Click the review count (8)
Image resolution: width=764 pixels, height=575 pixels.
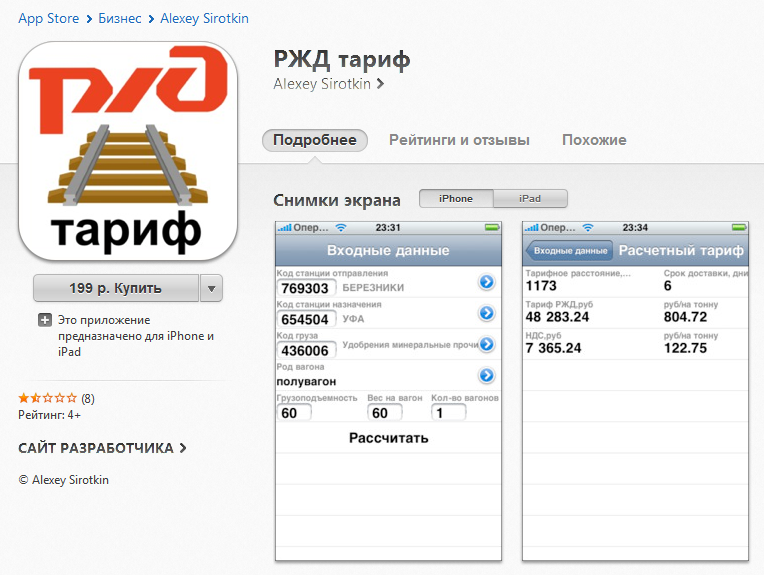88,399
